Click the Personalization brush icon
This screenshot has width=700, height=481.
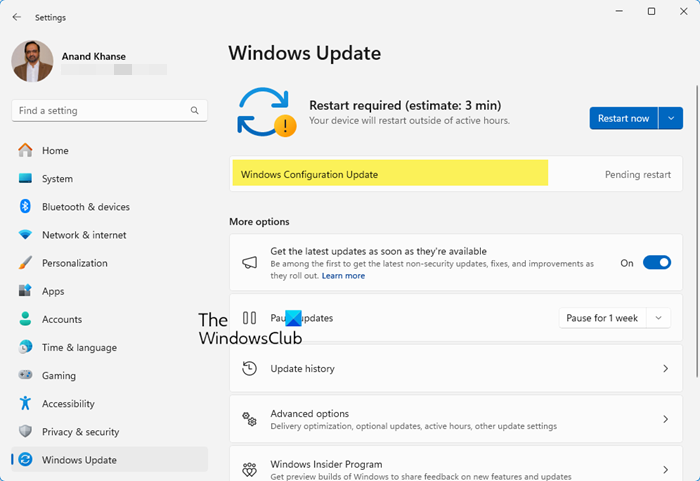[x=25, y=263]
